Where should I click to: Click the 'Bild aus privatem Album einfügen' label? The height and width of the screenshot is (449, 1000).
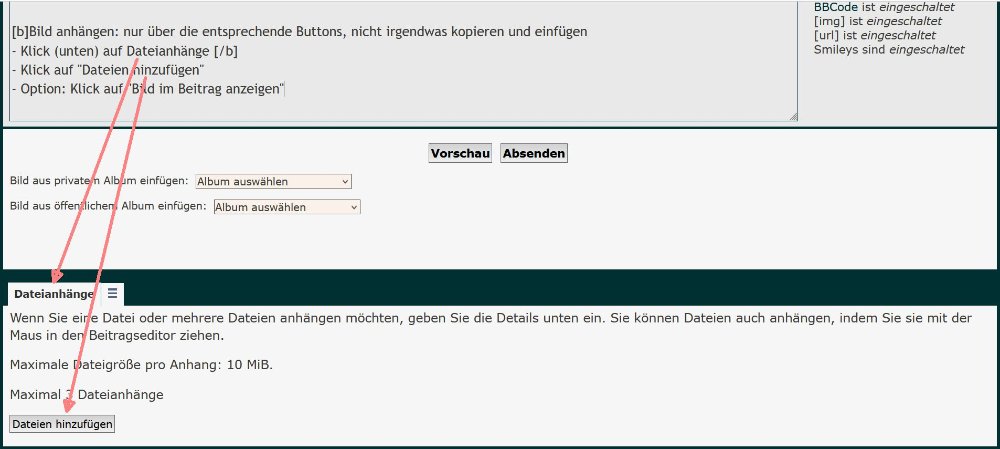[98, 181]
